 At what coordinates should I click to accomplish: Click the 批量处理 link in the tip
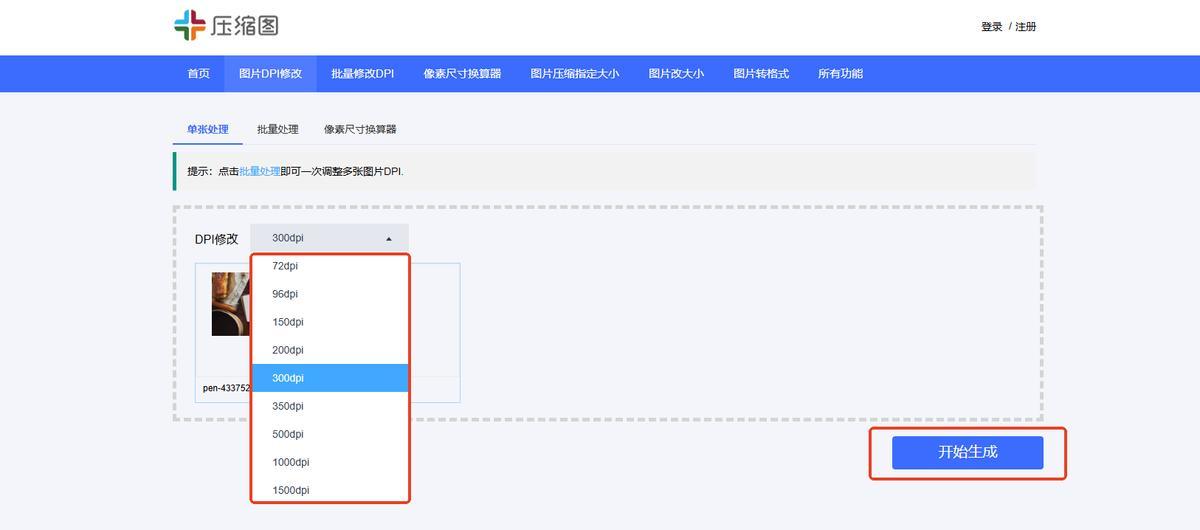click(x=259, y=171)
